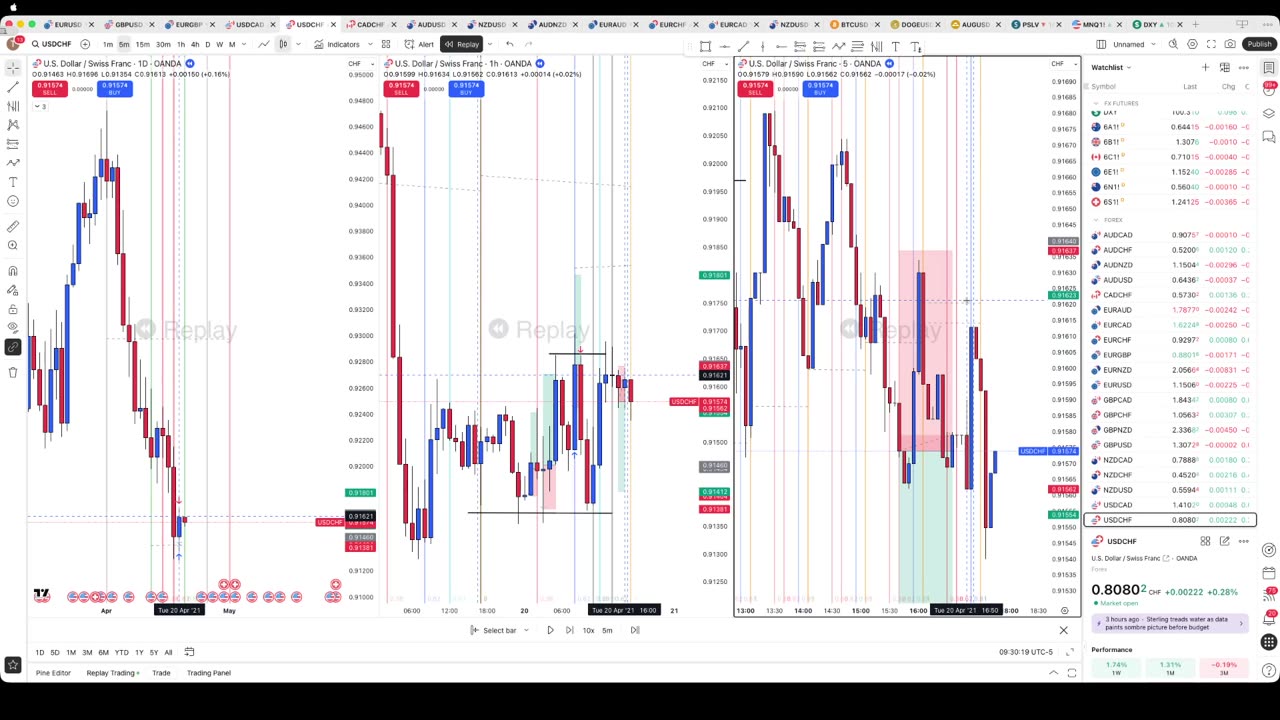Select the 1m timeframe

(x=108, y=44)
